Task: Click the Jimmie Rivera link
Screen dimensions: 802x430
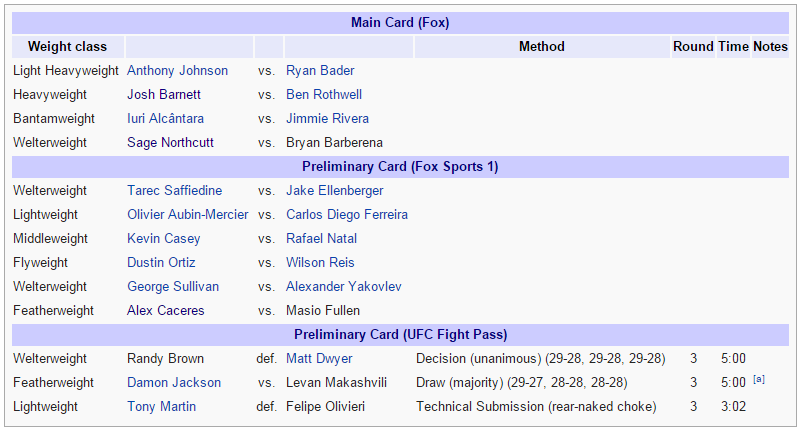Action: pyautogui.click(x=327, y=119)
